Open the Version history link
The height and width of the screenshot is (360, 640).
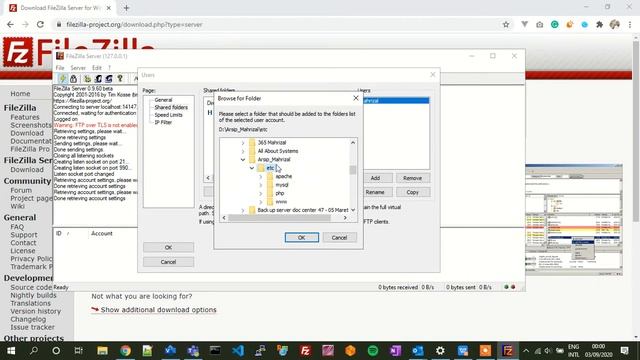[x=36, y=311]
